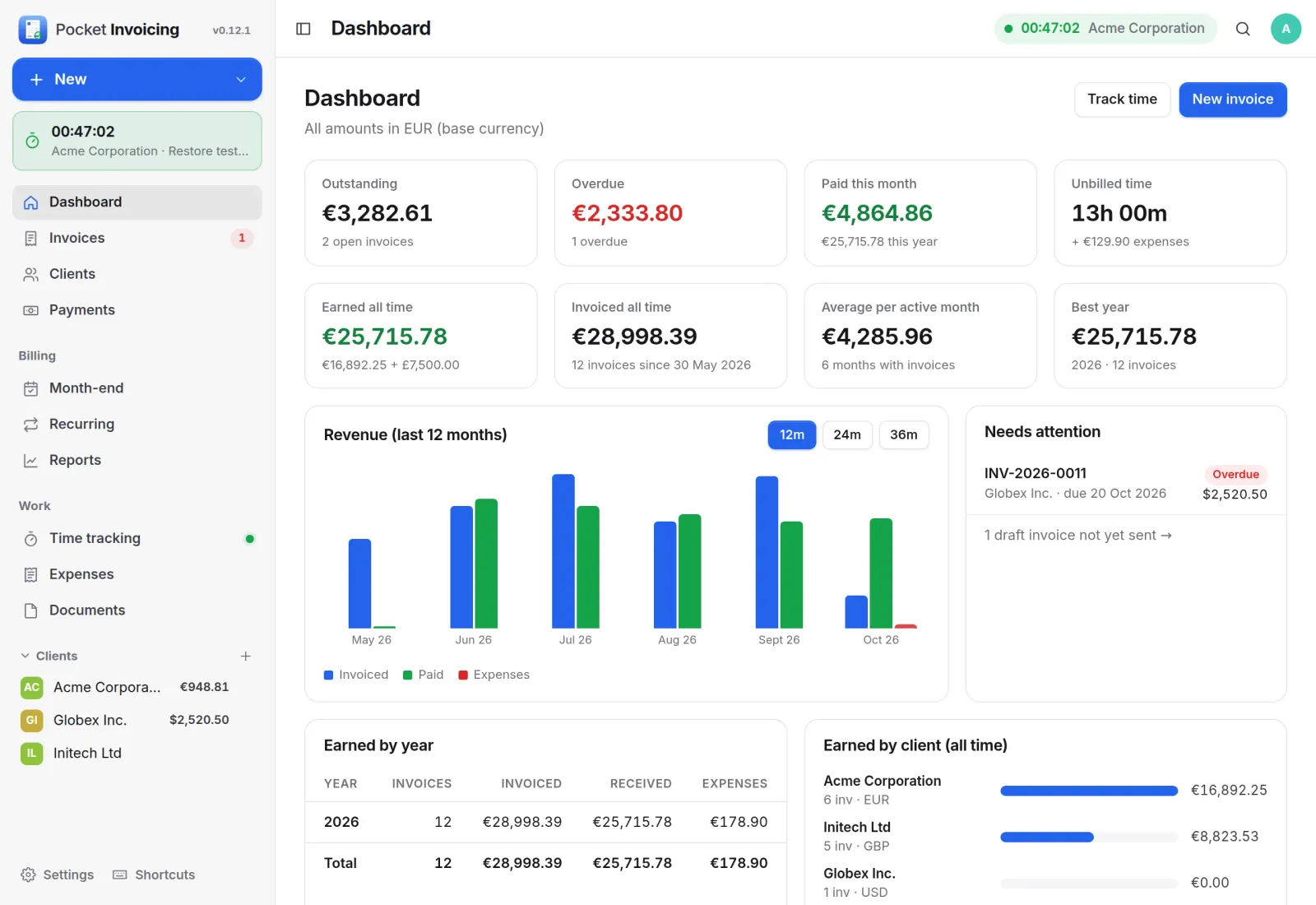Add a client with the plus icon
This screenshot has height=905, width=1316.
pyautogui.click(x=245, y=656)
